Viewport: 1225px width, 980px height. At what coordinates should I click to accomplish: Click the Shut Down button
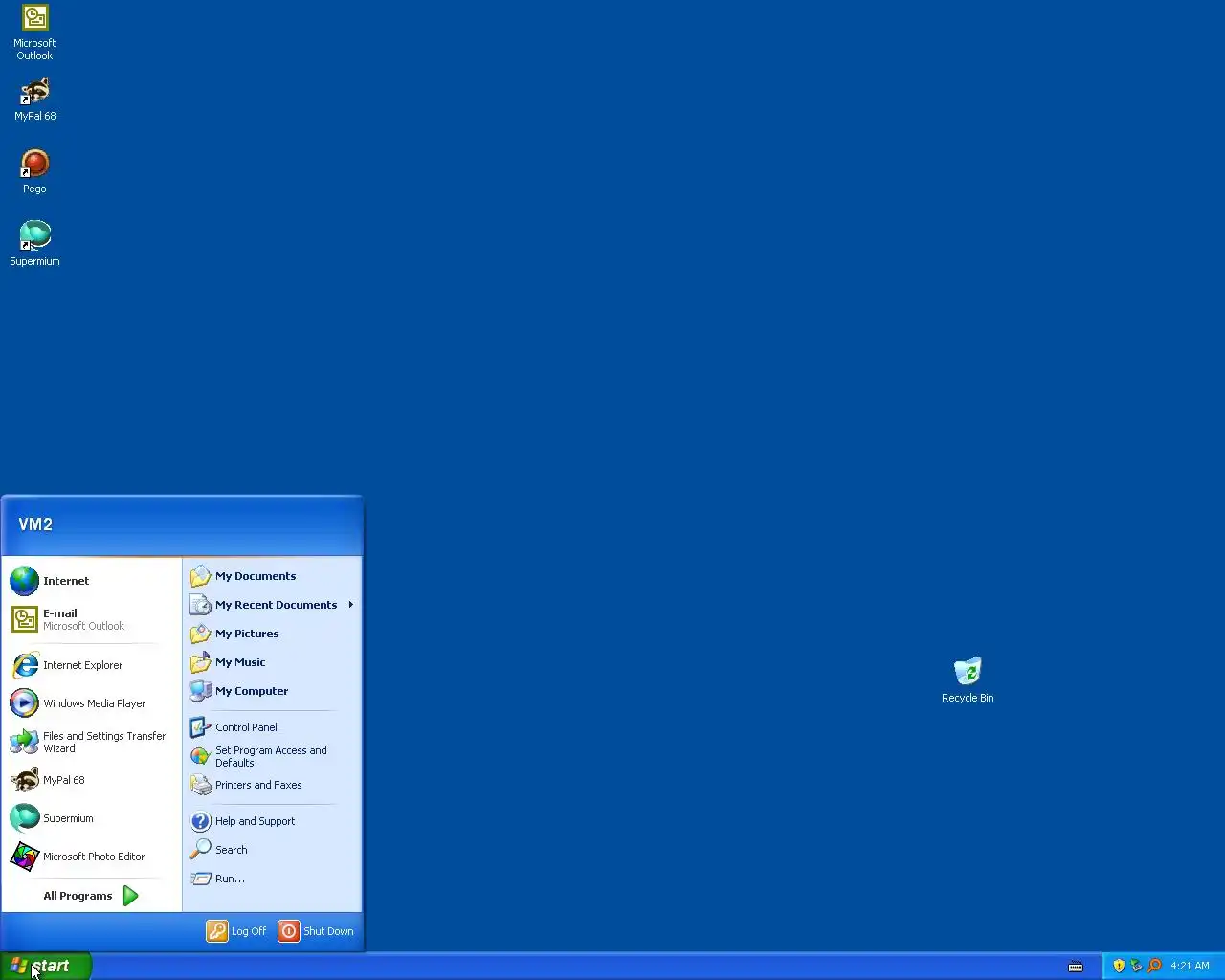316,931
